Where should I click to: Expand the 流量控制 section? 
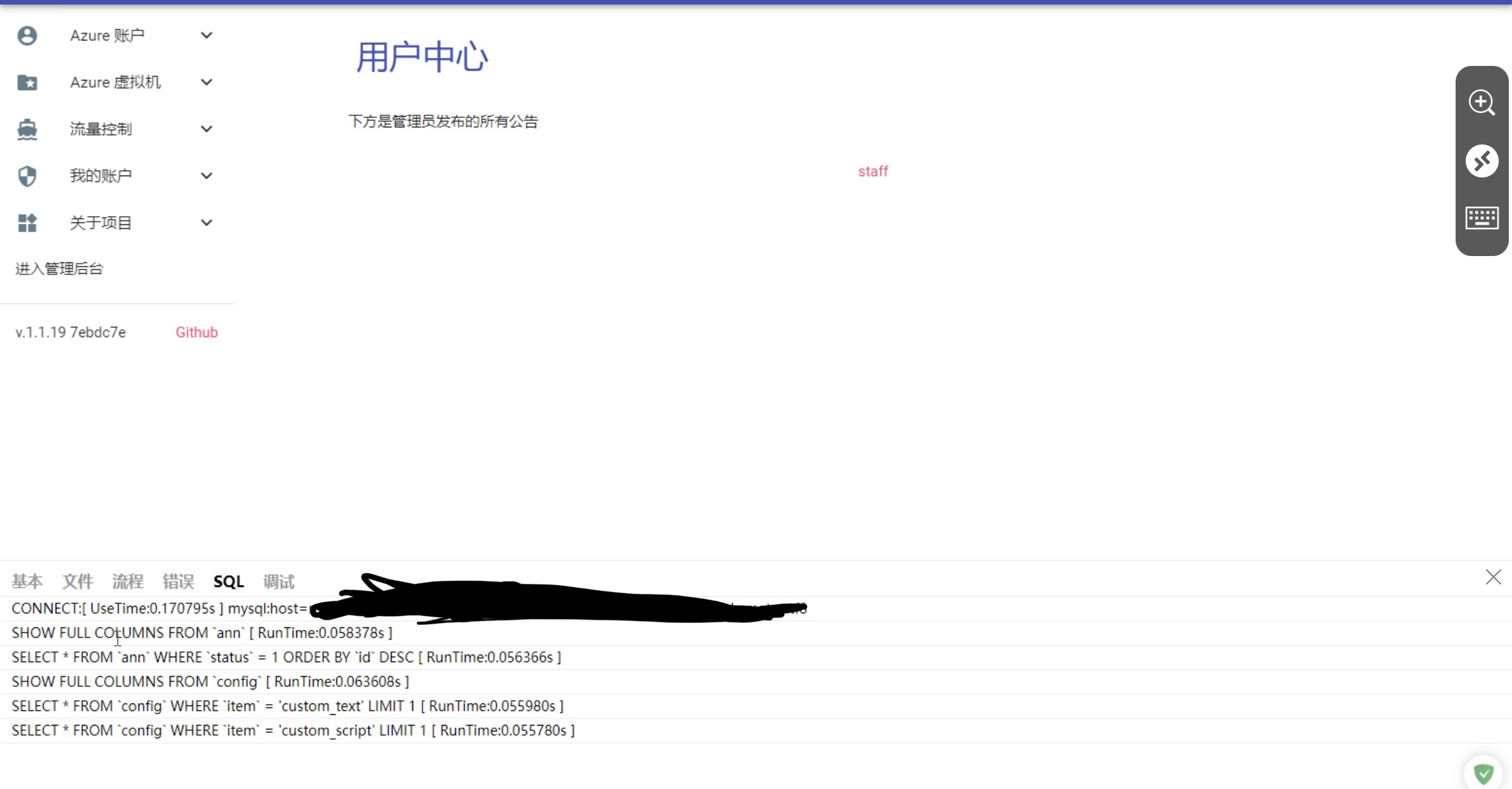[206, 129]
